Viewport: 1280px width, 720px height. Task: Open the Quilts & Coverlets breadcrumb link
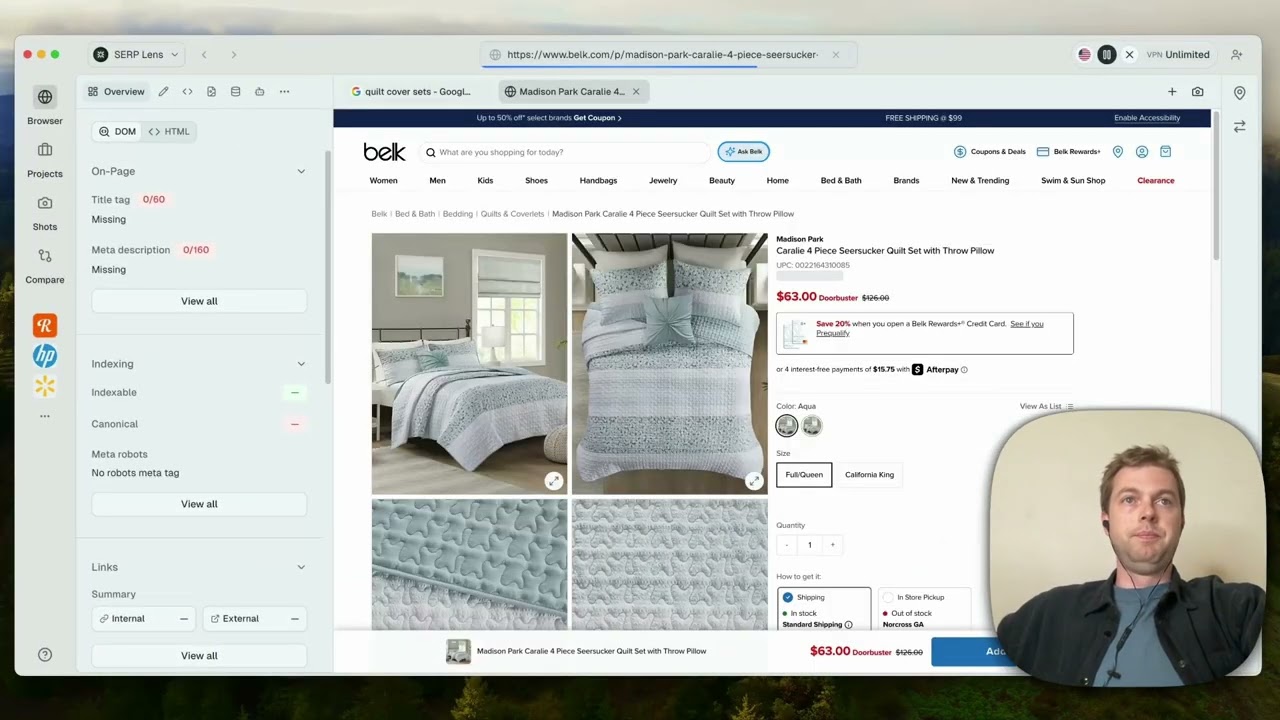[x=512, y=214]
